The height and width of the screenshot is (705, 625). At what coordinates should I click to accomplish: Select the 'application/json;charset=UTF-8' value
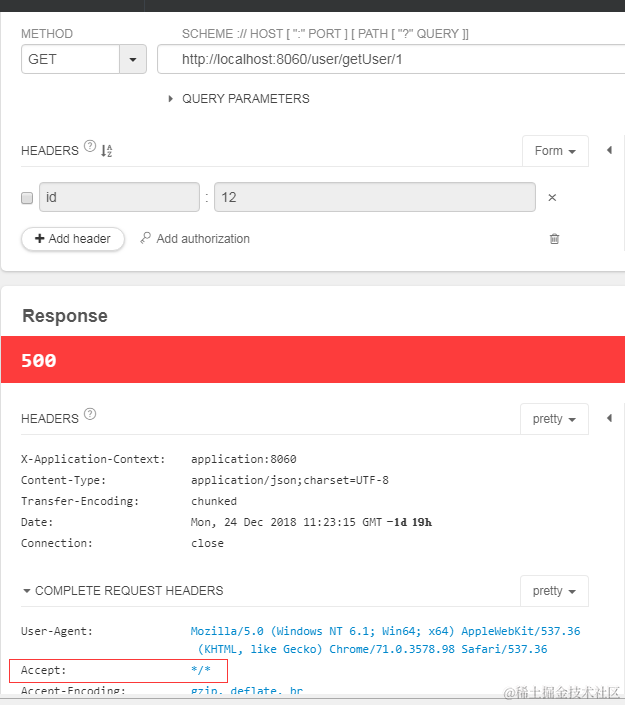click(x=290, y=480)
